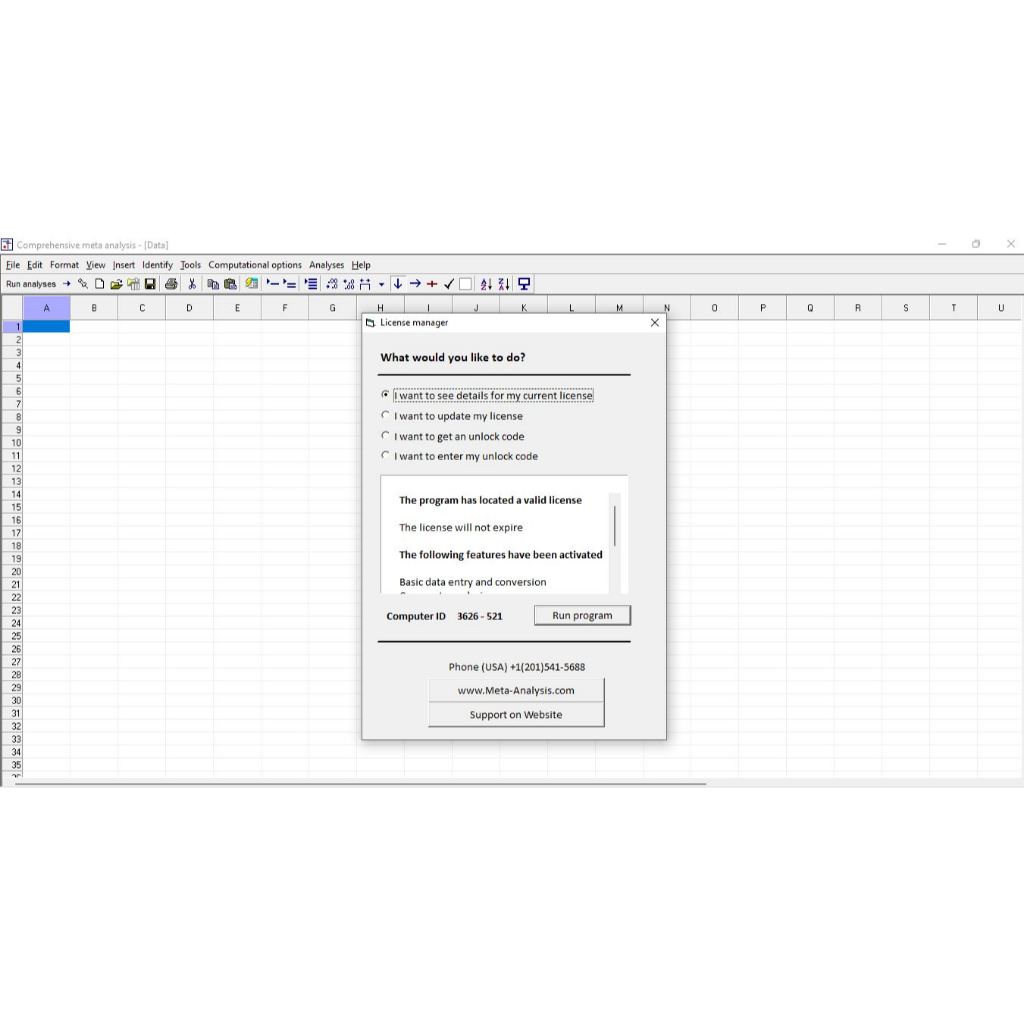Image resolution: width=1024 pixels, height=1024 pixels.
Task: Open the File menu
Action: point(13,265)
